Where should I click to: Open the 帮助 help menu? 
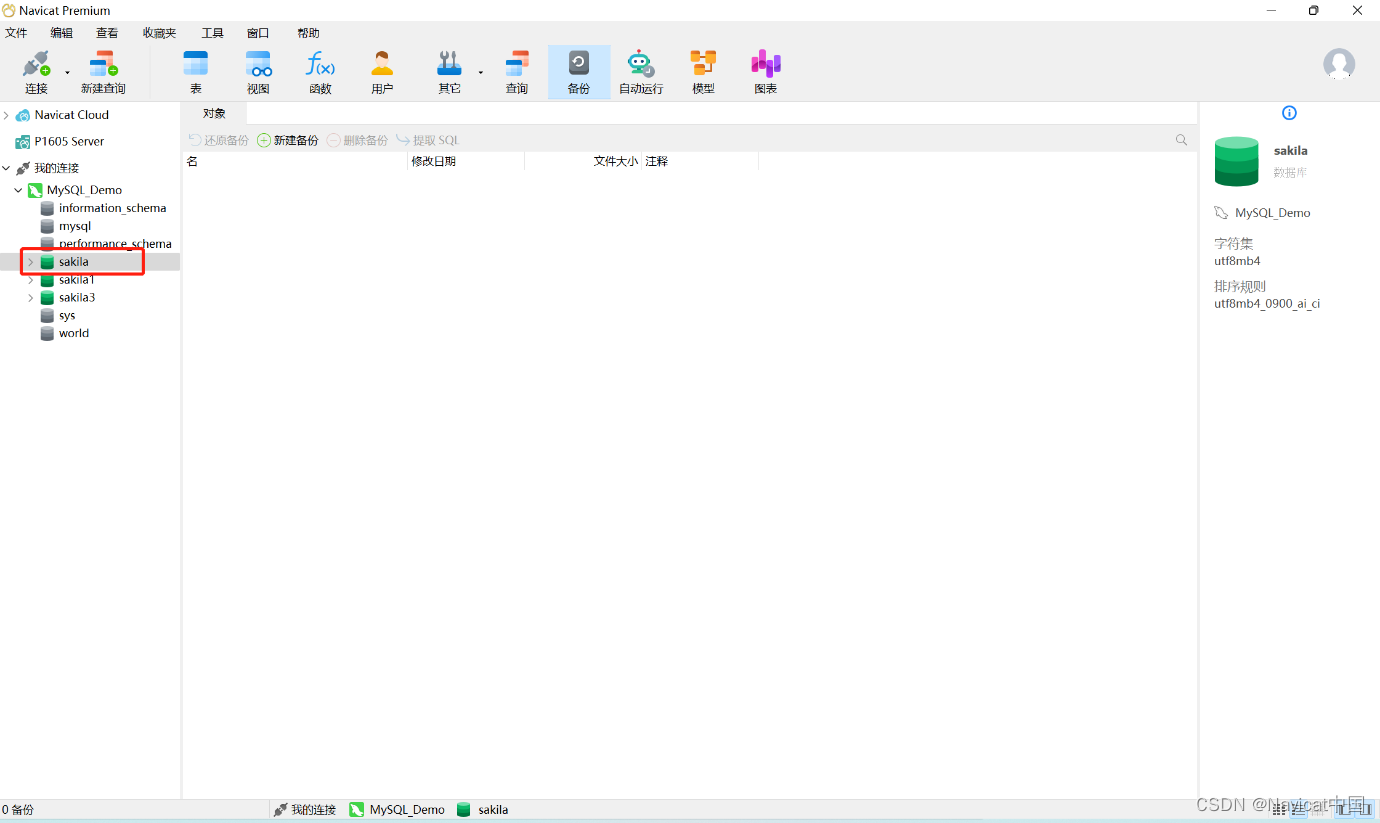coord(308,33)
